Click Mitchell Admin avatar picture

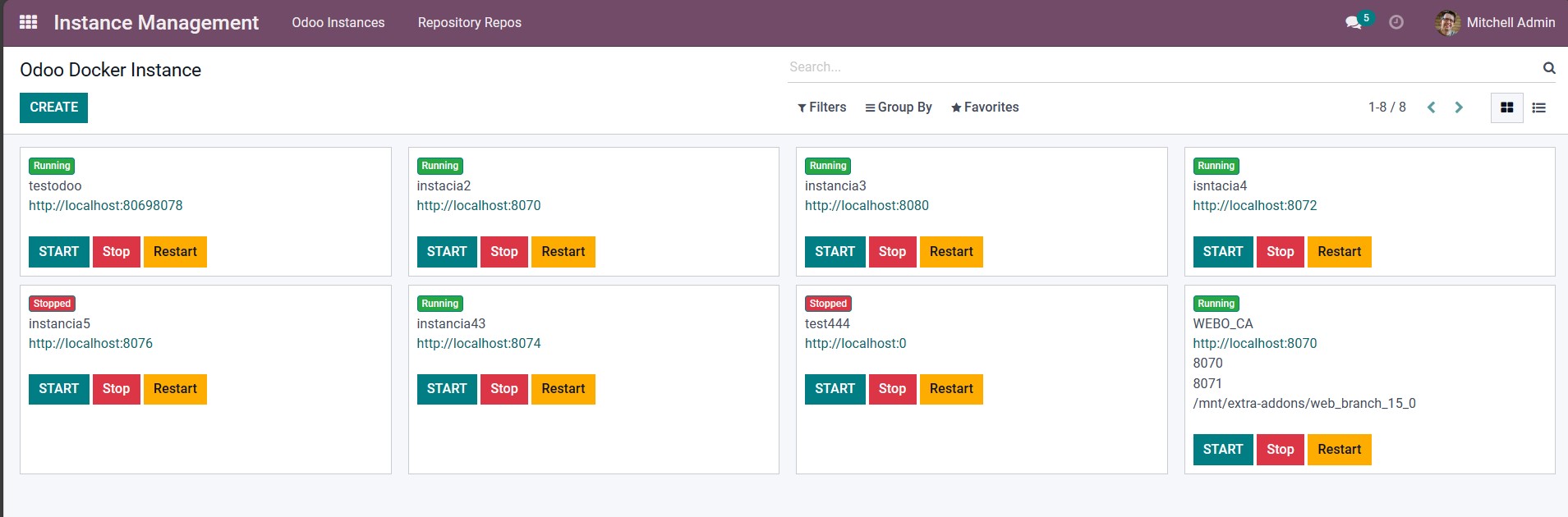coord(1447,22)
